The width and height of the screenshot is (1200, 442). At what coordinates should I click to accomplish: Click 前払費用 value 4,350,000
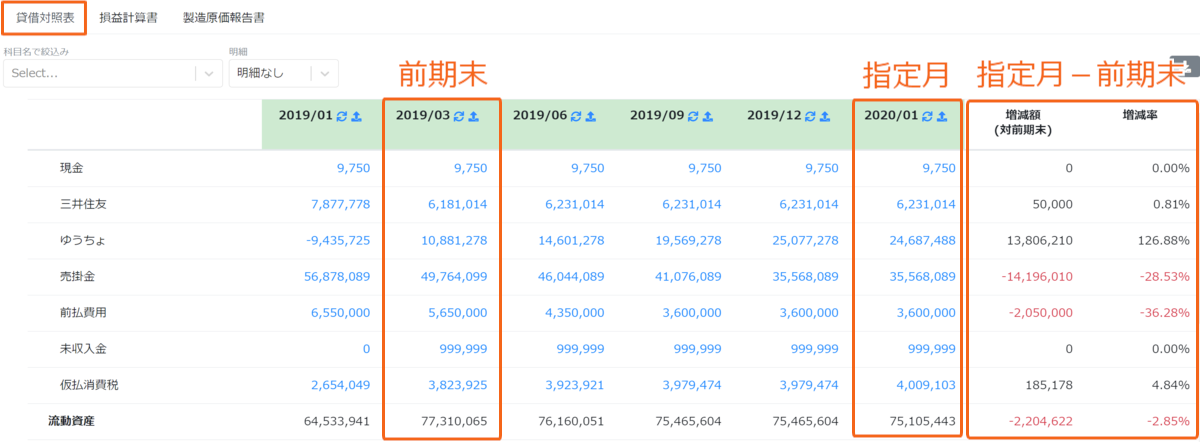(x=575, y=313)
